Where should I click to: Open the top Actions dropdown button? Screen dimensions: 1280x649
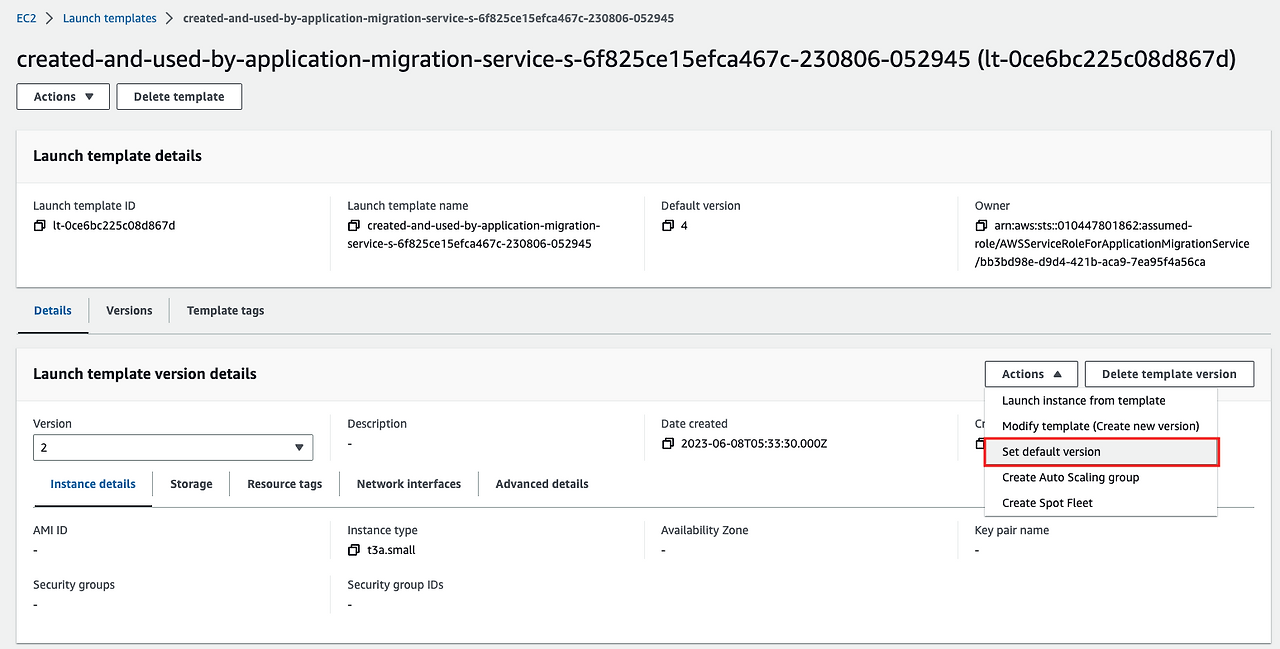63,97
